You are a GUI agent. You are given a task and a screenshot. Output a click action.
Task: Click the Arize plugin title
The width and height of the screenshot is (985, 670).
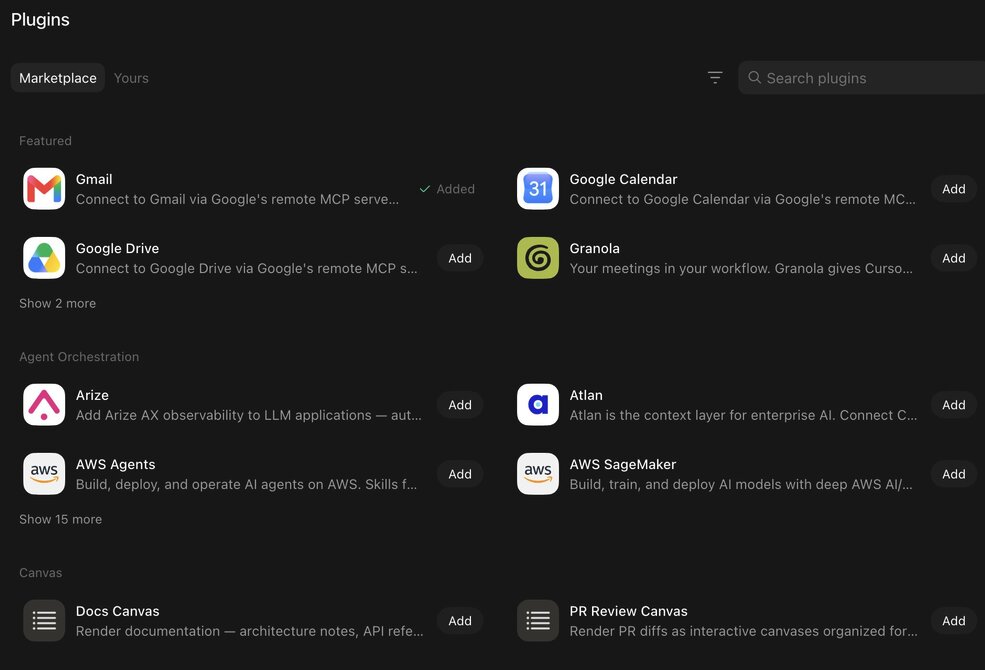92,395
